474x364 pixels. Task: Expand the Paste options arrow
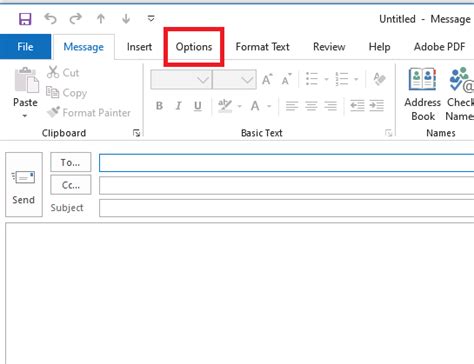[25, 116]
